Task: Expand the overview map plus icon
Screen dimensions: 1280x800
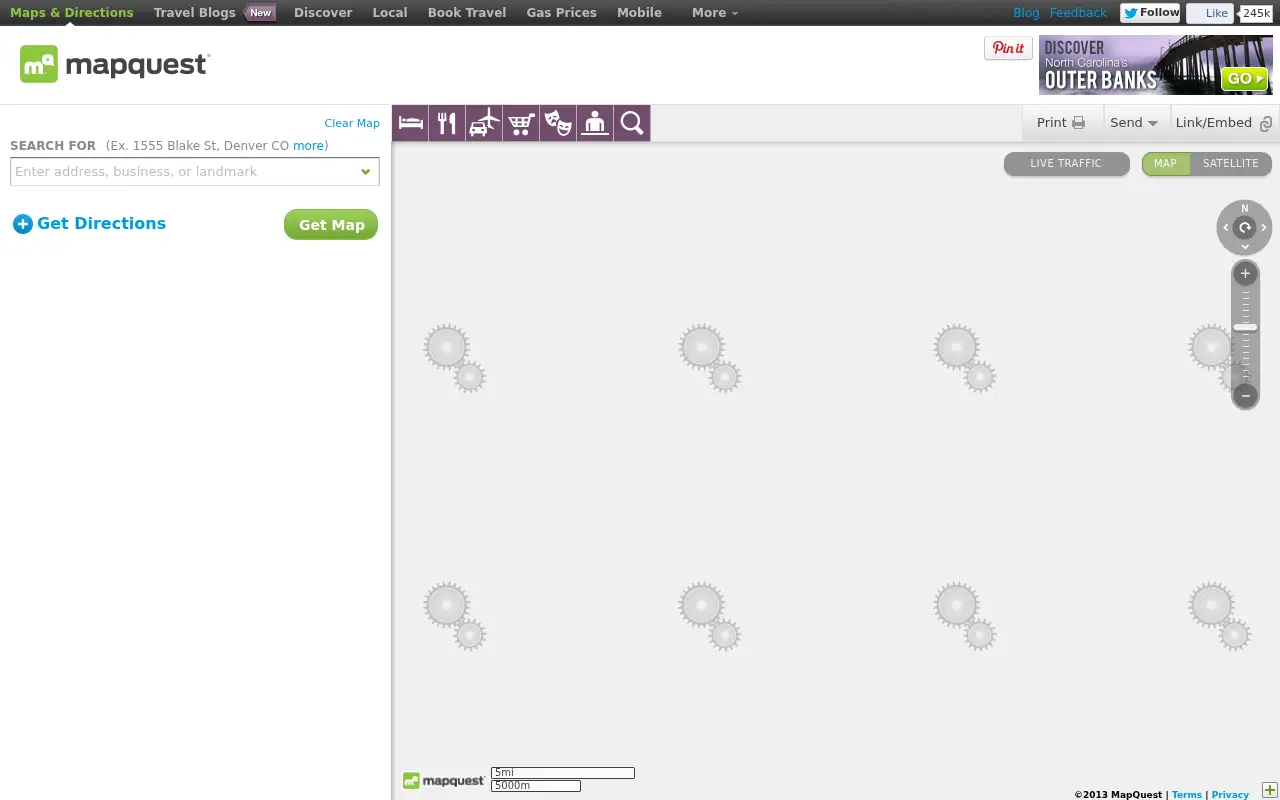Action: click(x=1270, y=791)
